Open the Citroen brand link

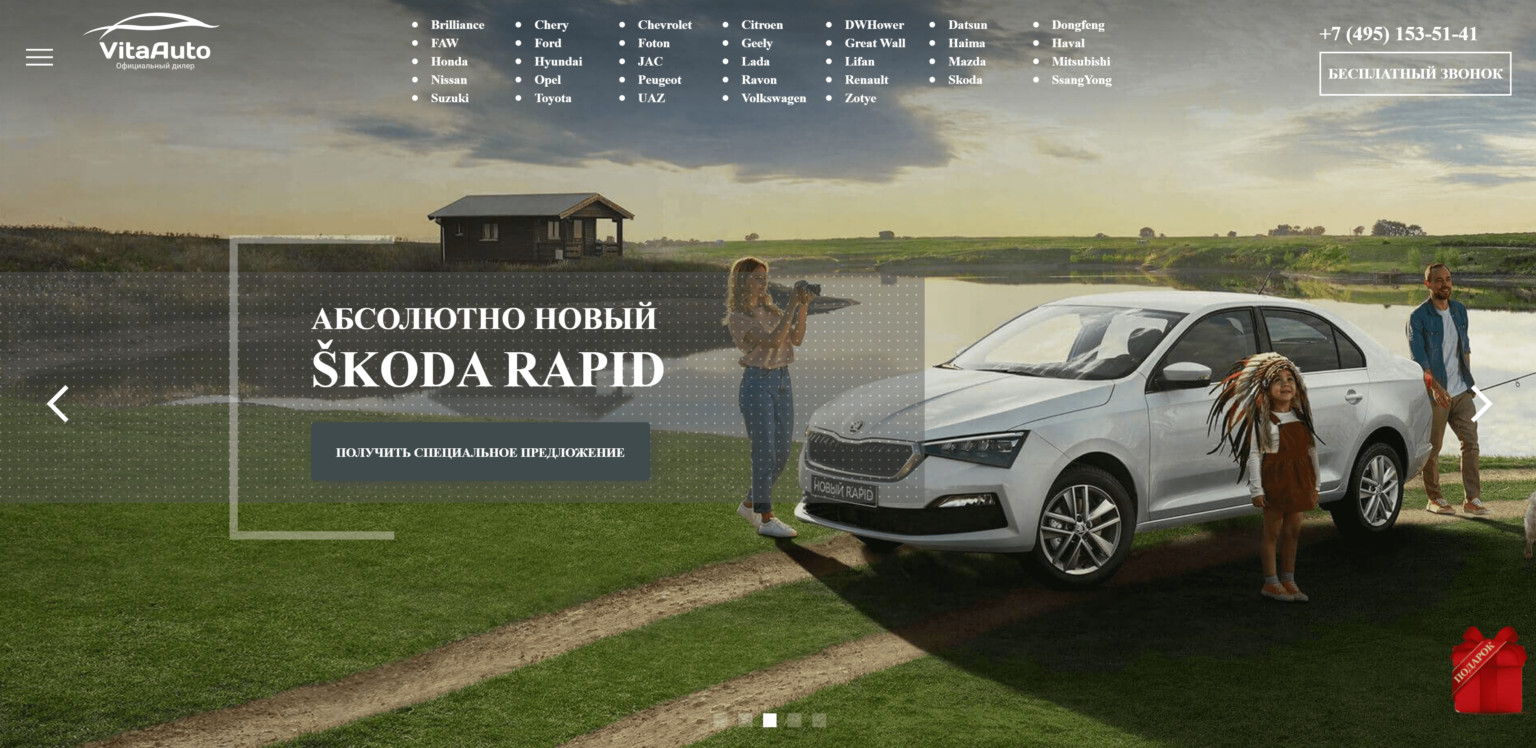click(762, 25)
